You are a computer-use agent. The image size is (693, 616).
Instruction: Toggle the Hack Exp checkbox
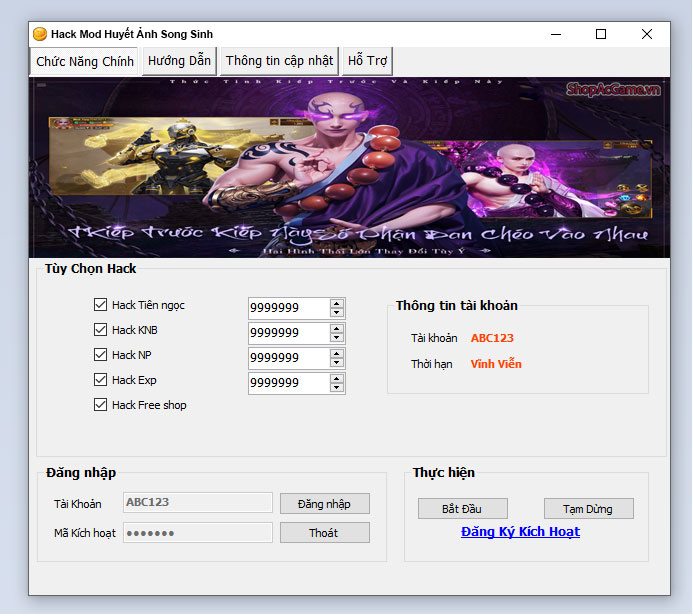[x=100, y=380]
